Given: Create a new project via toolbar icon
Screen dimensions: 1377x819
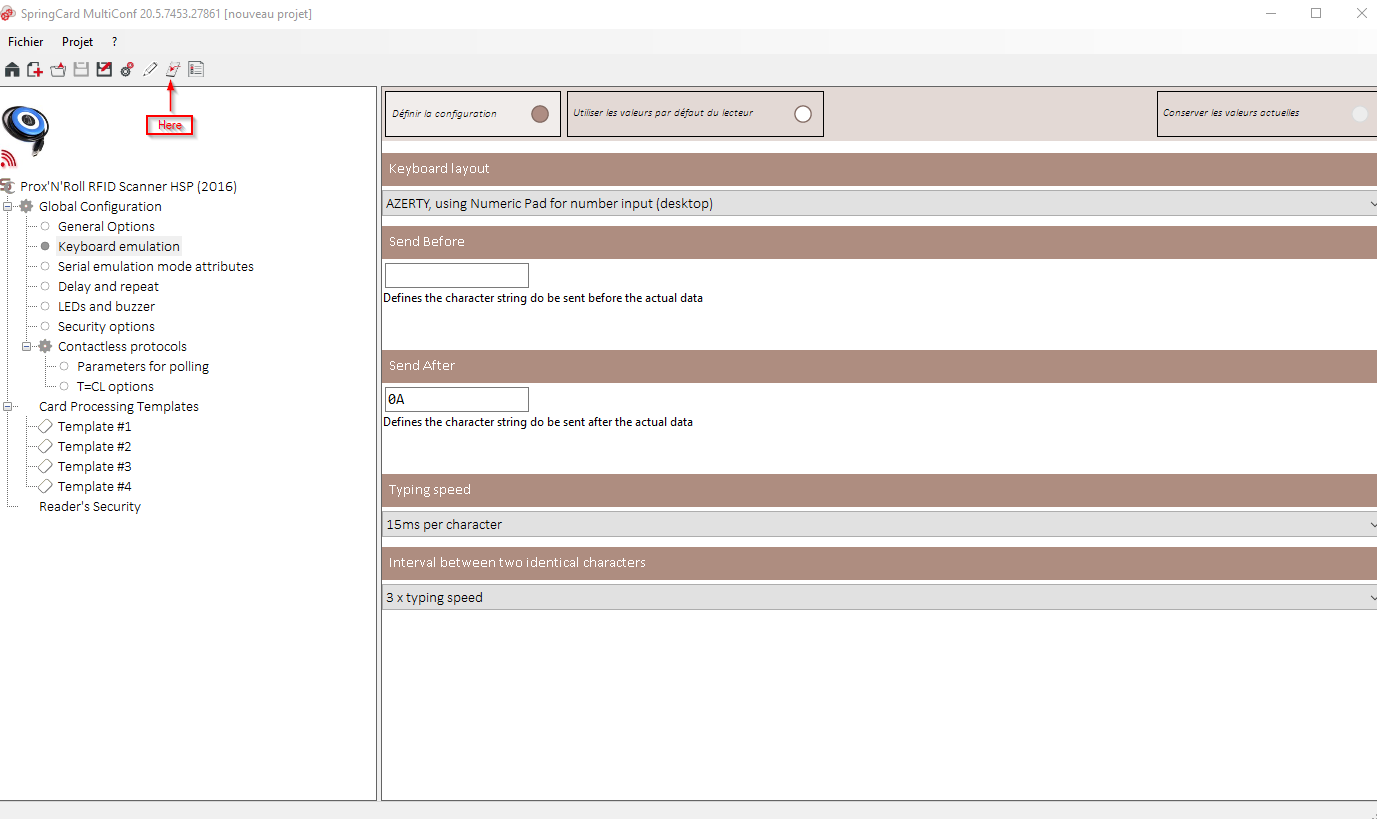Looking at the screenshot, I should 34,69.
